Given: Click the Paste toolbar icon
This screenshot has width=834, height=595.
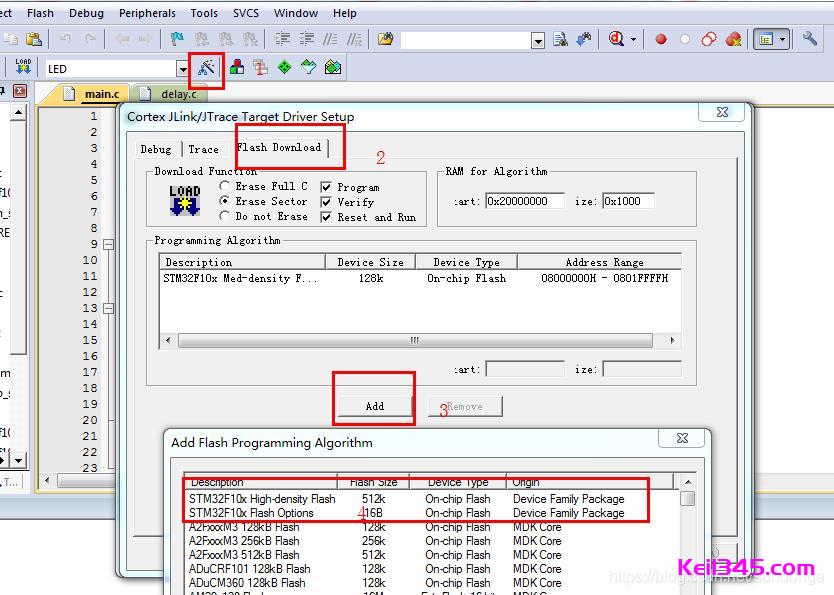Looking at the screenshot, I should click(x=33, y=36).
